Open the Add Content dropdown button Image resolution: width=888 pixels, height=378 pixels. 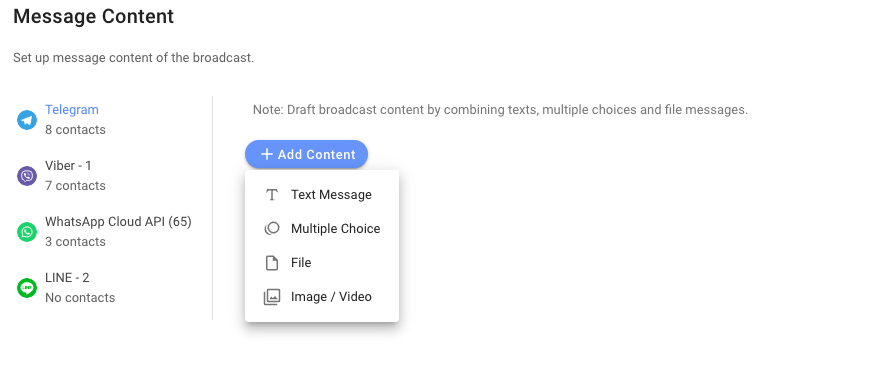306,154
